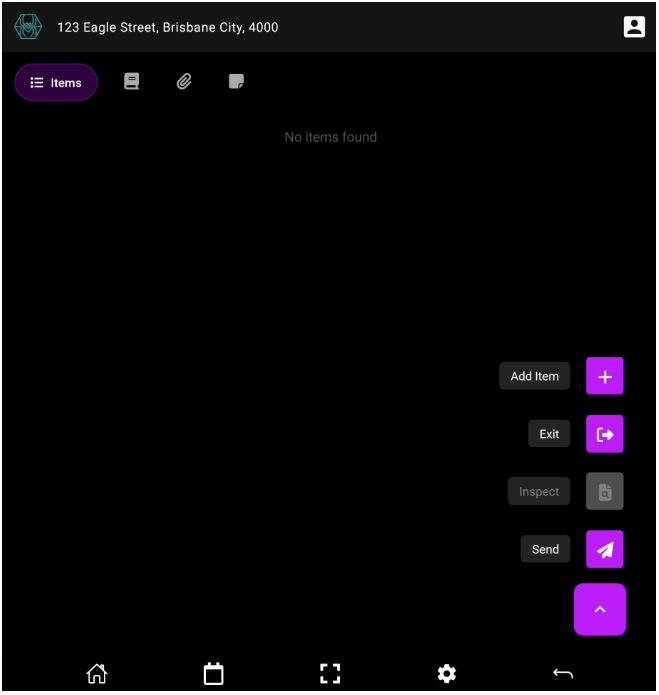This screenshot has width=659, height=695.
Task: Click the paper plane Send icon
Action: tap(604, 549)
